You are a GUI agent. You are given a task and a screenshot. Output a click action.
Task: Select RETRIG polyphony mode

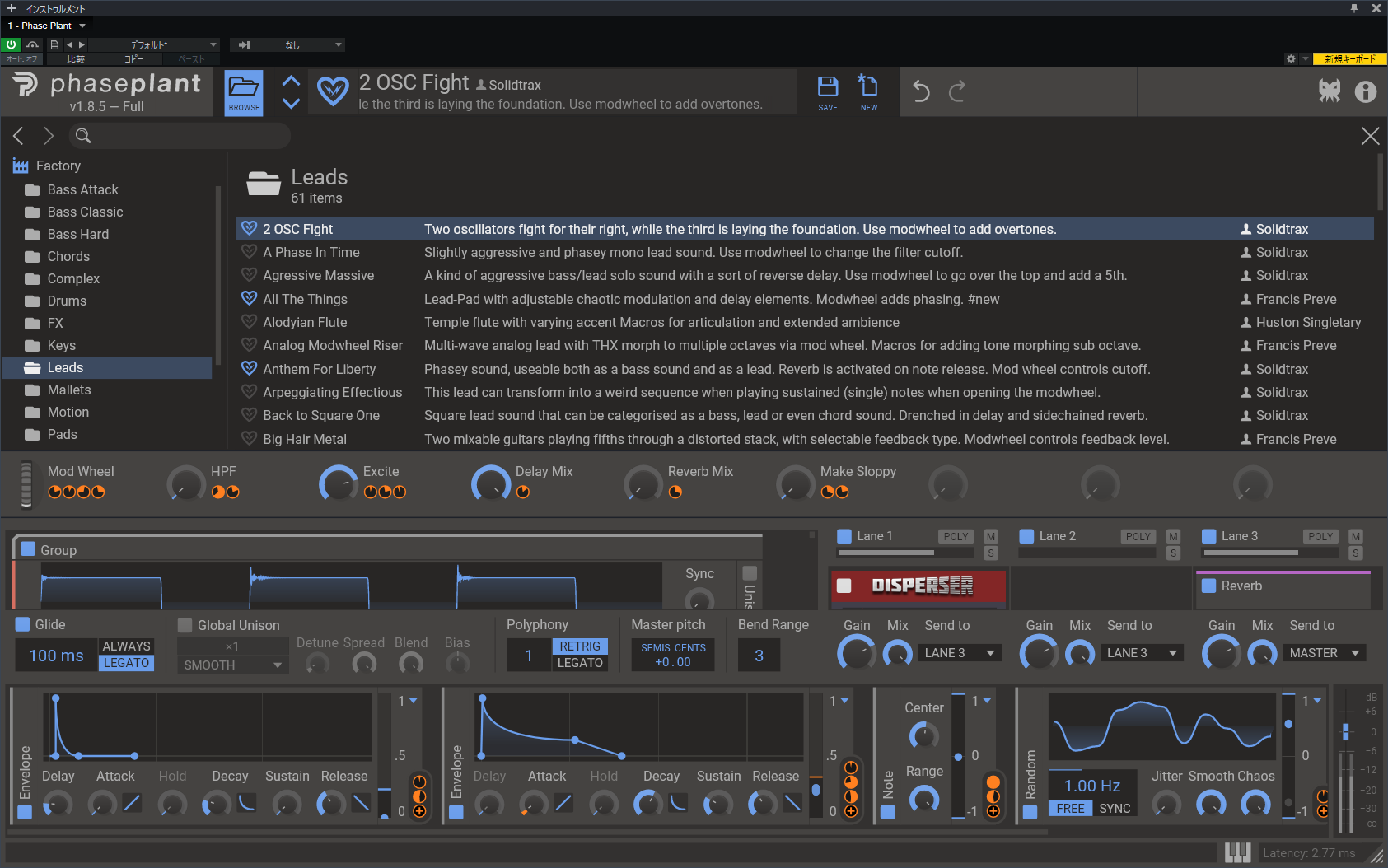pyautogui.click(x=580, y=646)
